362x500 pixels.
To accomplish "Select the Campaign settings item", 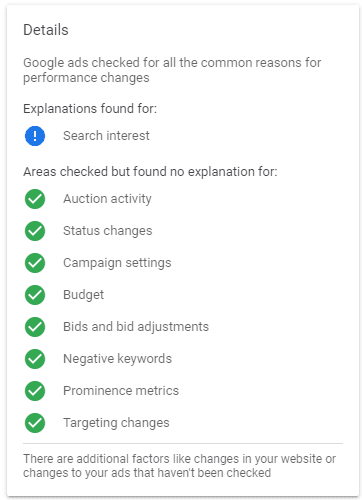I will pyautogui.click(x=117, y=263).
